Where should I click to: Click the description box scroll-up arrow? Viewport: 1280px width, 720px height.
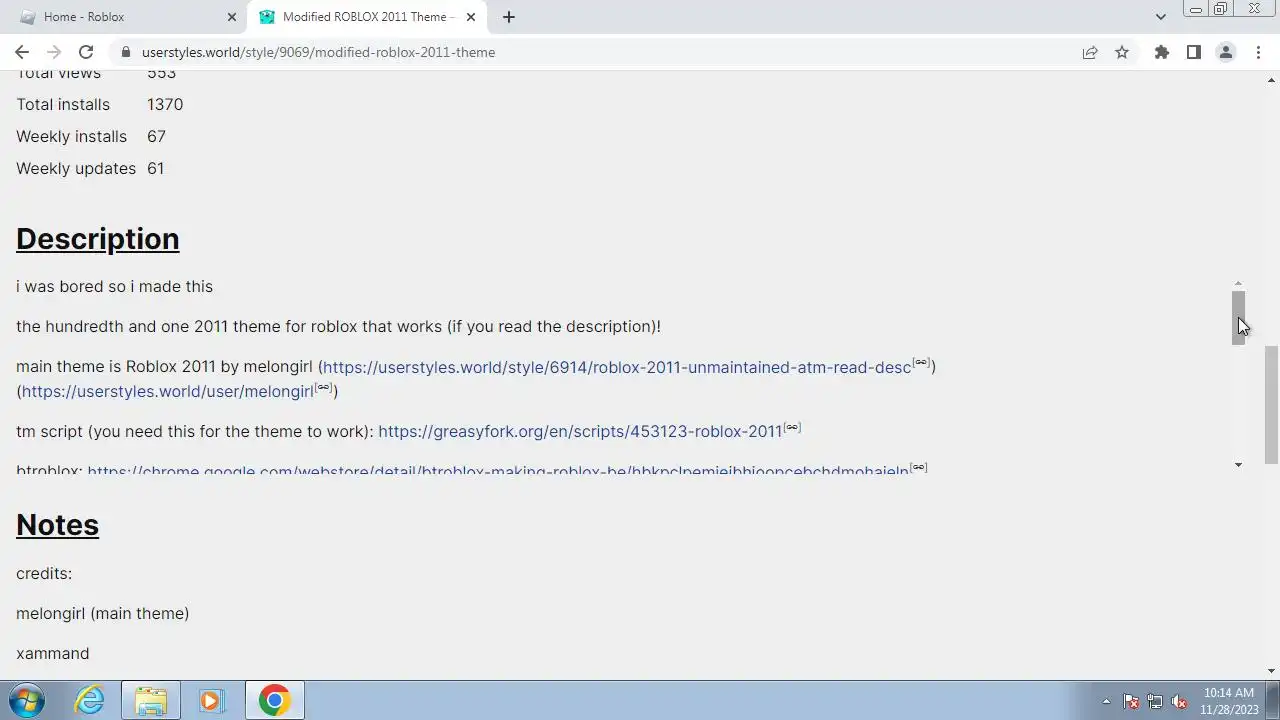click(x=1238, y=284)
